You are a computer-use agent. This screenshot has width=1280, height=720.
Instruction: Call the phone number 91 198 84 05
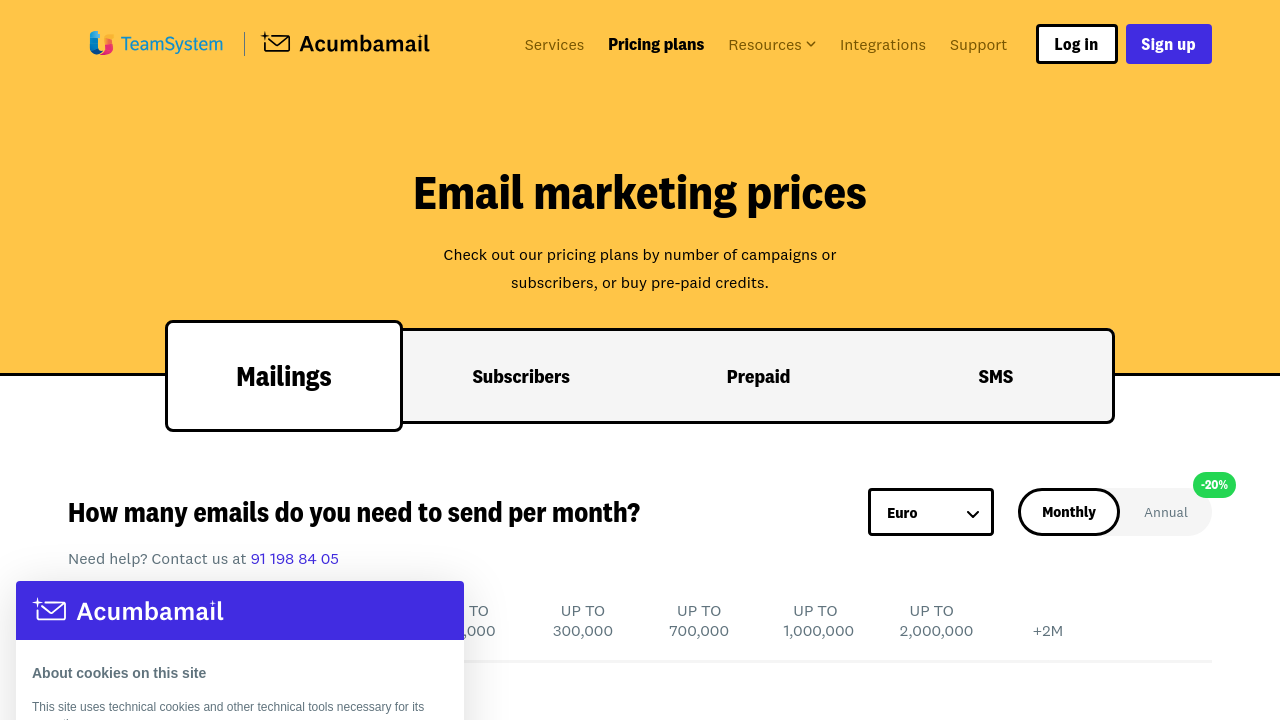(x=294, y=558)
